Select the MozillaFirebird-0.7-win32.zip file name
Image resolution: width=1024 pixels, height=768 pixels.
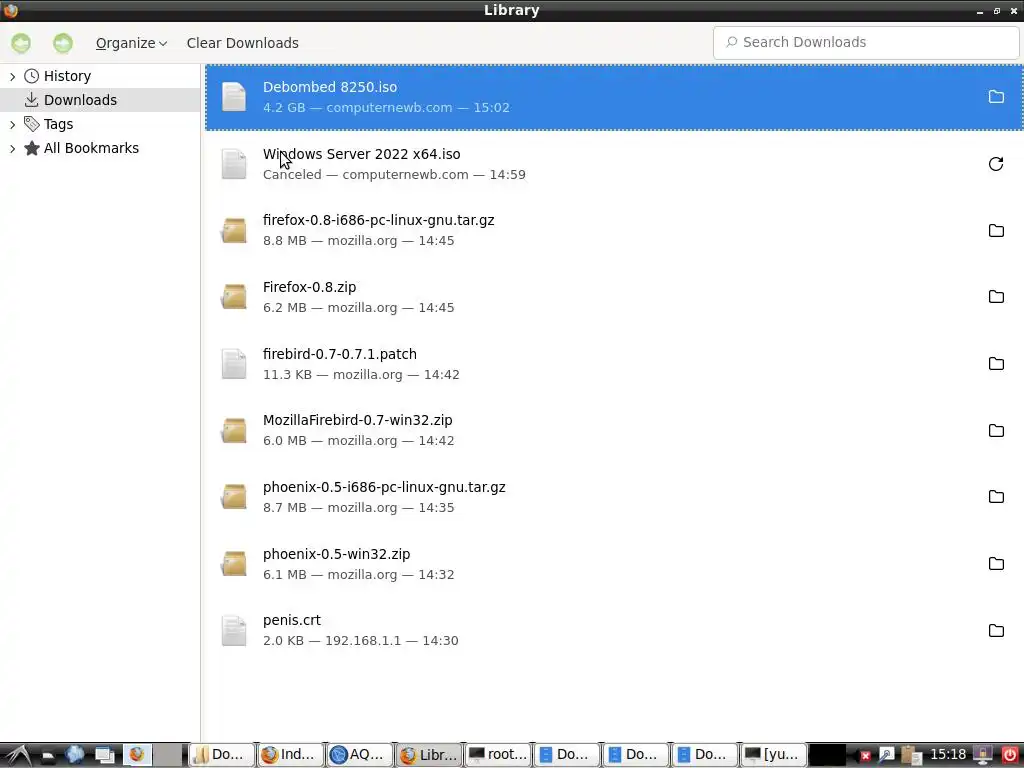(x=358, y=420)
